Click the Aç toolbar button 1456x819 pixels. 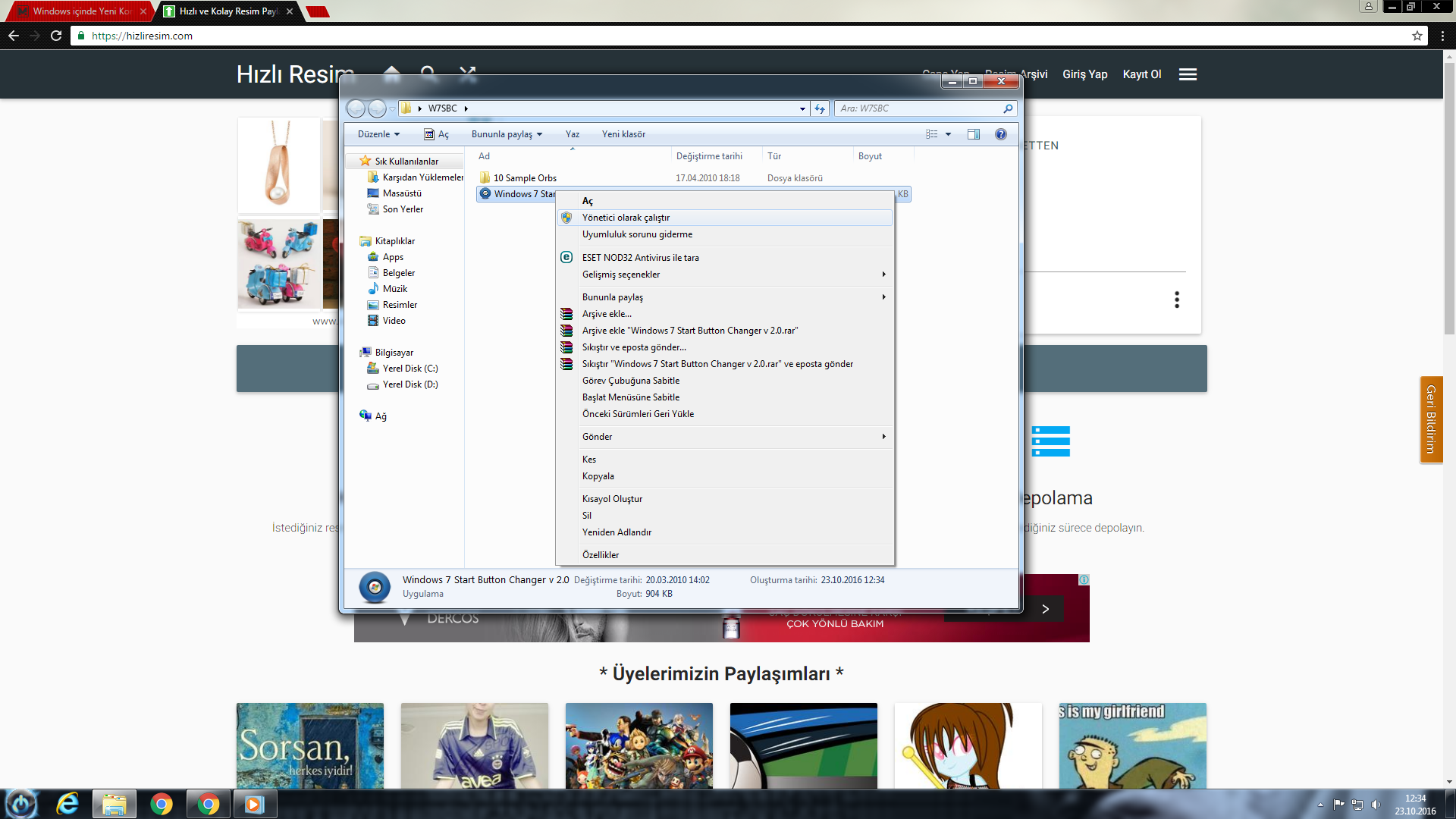click(436, 134)
